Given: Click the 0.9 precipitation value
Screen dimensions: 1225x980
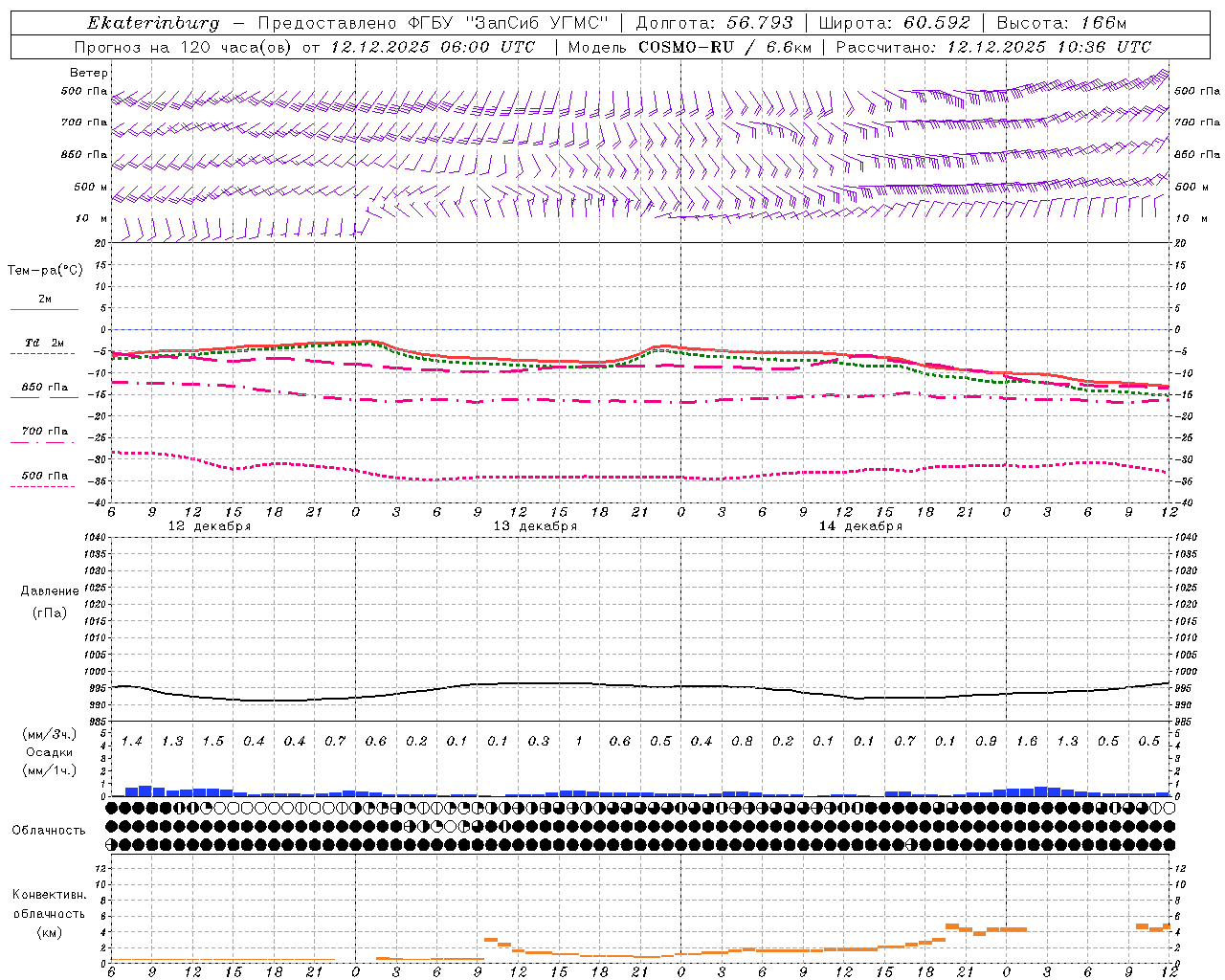Looking at the screenshot, I should tap(987, 742).
